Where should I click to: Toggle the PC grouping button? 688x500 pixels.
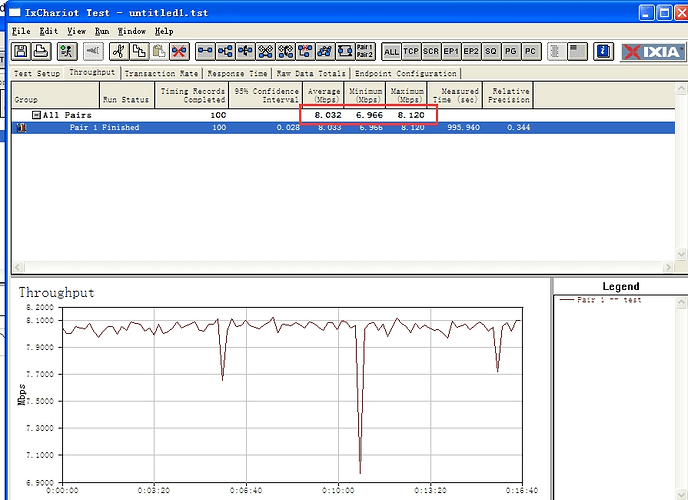click(530, 51)
